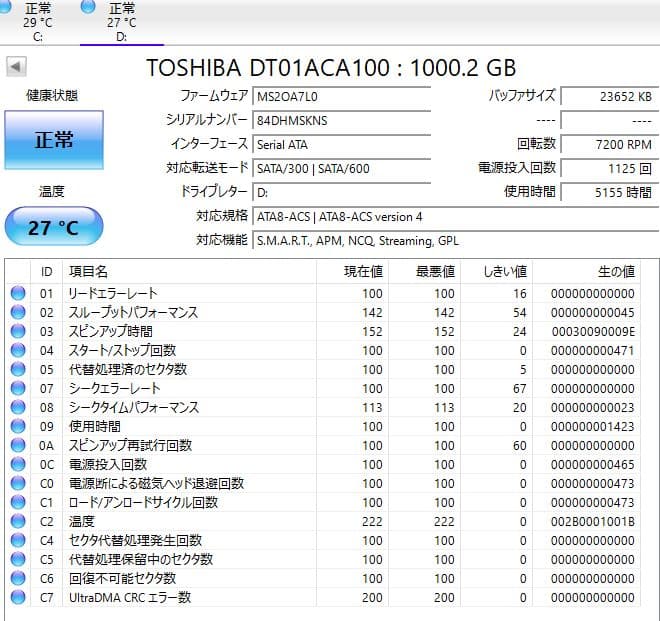Click the interface field Serial ATA
The height and width of the screenshot is (621, 660).
click(x=341, y=144)
